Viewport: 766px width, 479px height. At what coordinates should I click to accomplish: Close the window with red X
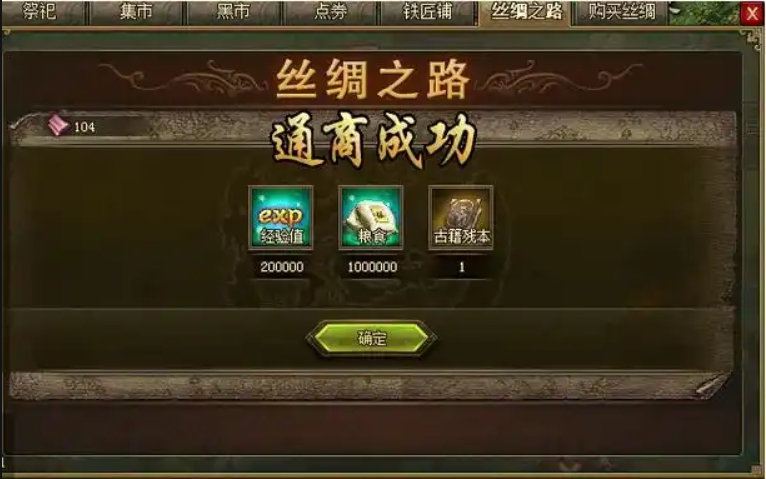(752, 13)
